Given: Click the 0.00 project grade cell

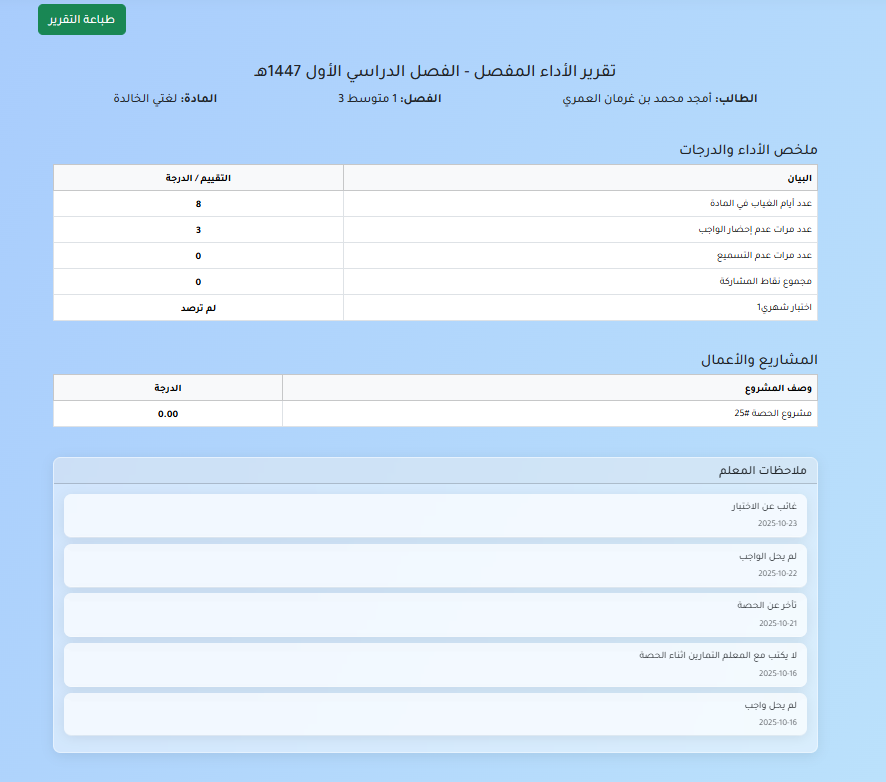Looking at the screenshot, I should 168,414.
